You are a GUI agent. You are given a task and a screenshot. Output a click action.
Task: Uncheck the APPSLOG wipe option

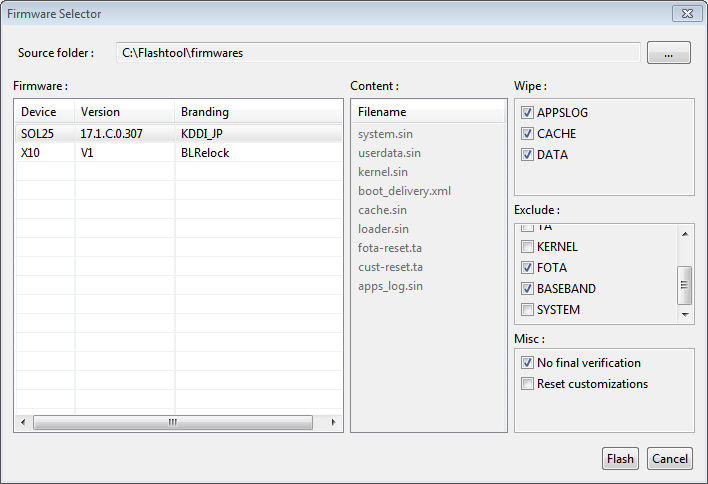527,113
